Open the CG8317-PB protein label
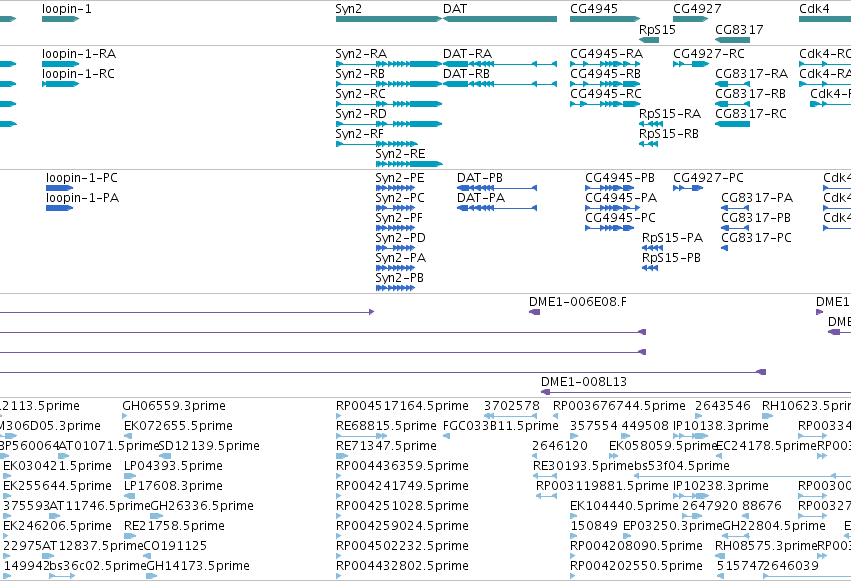The image size is (851, 581). [755, 218]
